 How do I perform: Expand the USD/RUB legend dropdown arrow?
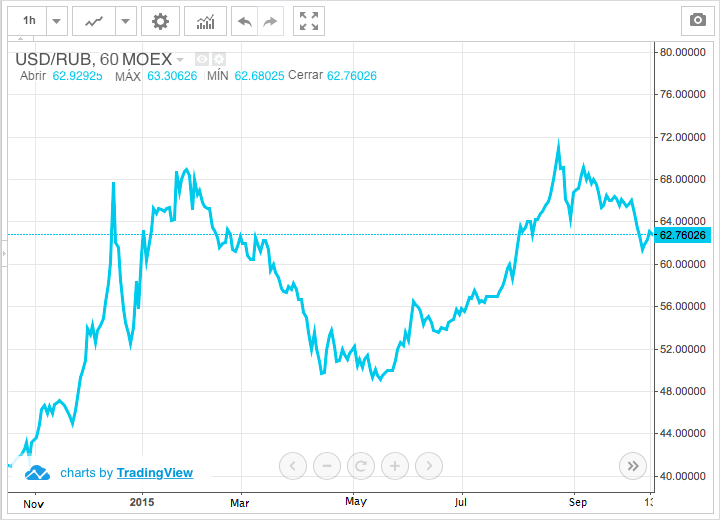181,60
